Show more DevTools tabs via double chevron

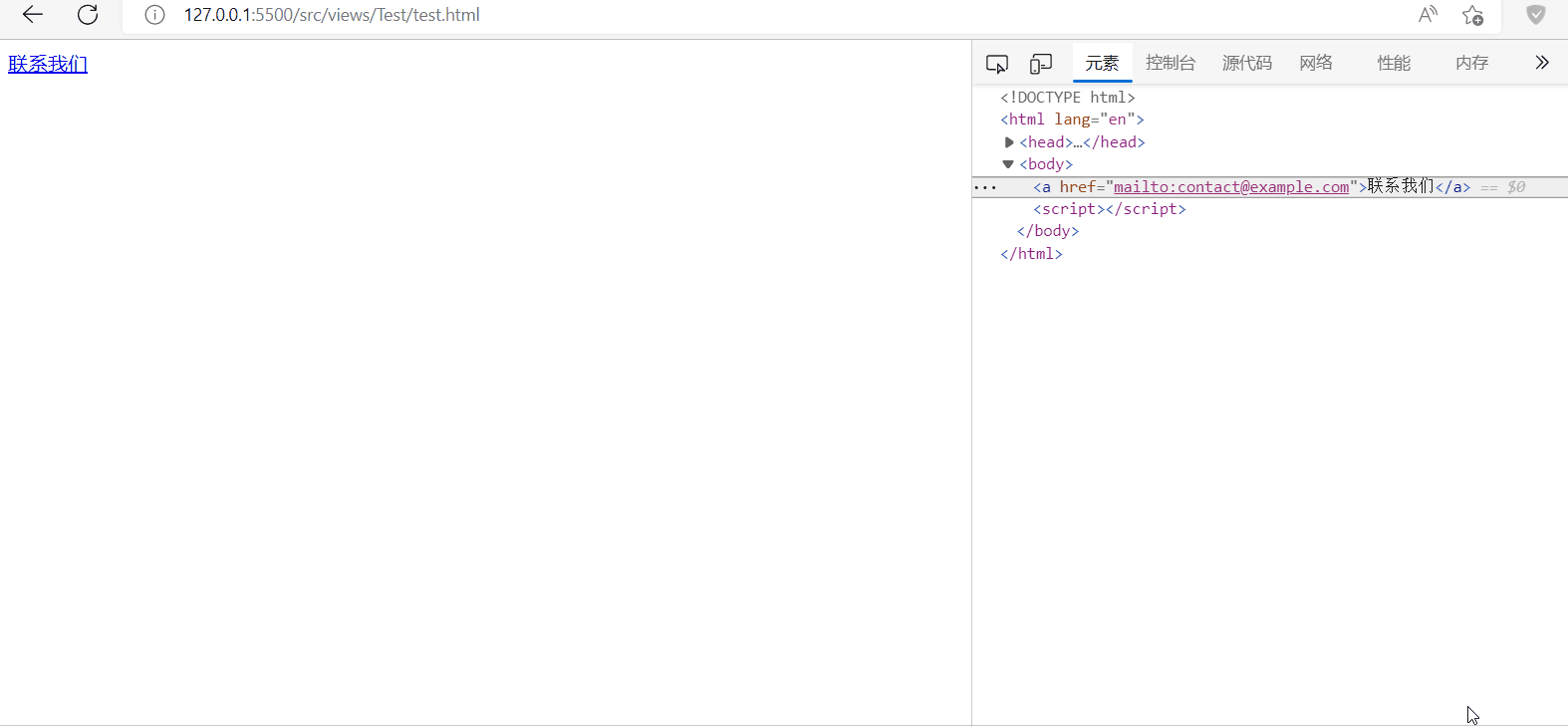[1542, 63]
